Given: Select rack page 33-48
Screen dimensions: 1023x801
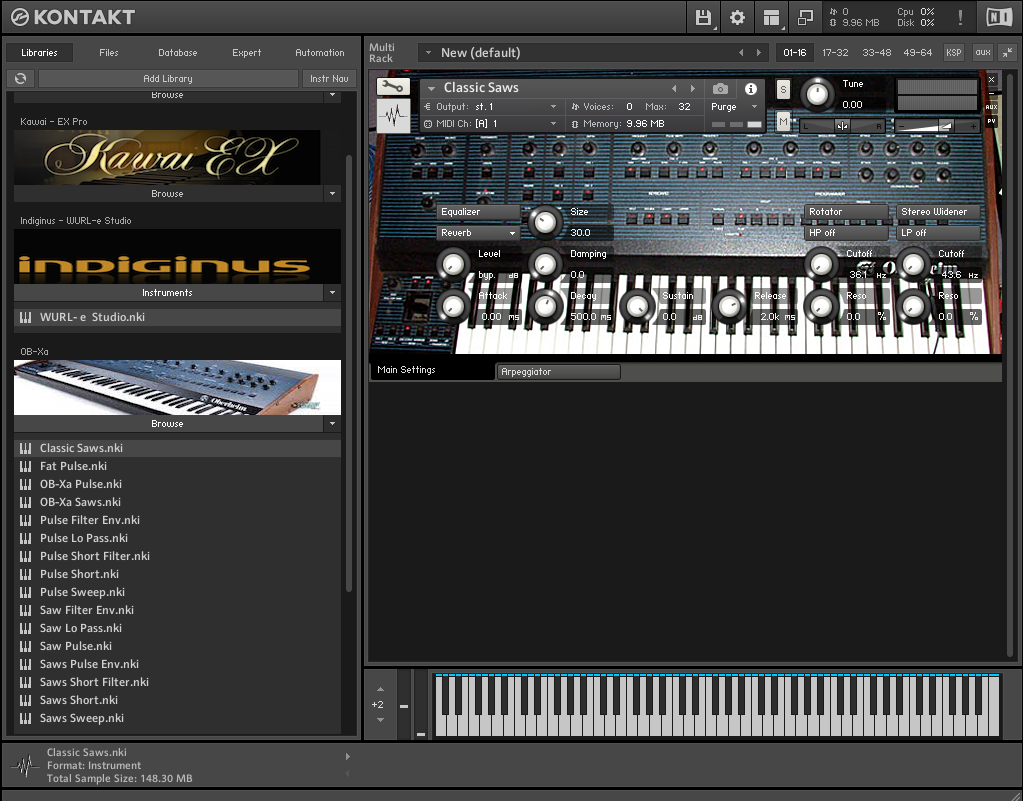Looking at the screenshot, I should point(876,53).
